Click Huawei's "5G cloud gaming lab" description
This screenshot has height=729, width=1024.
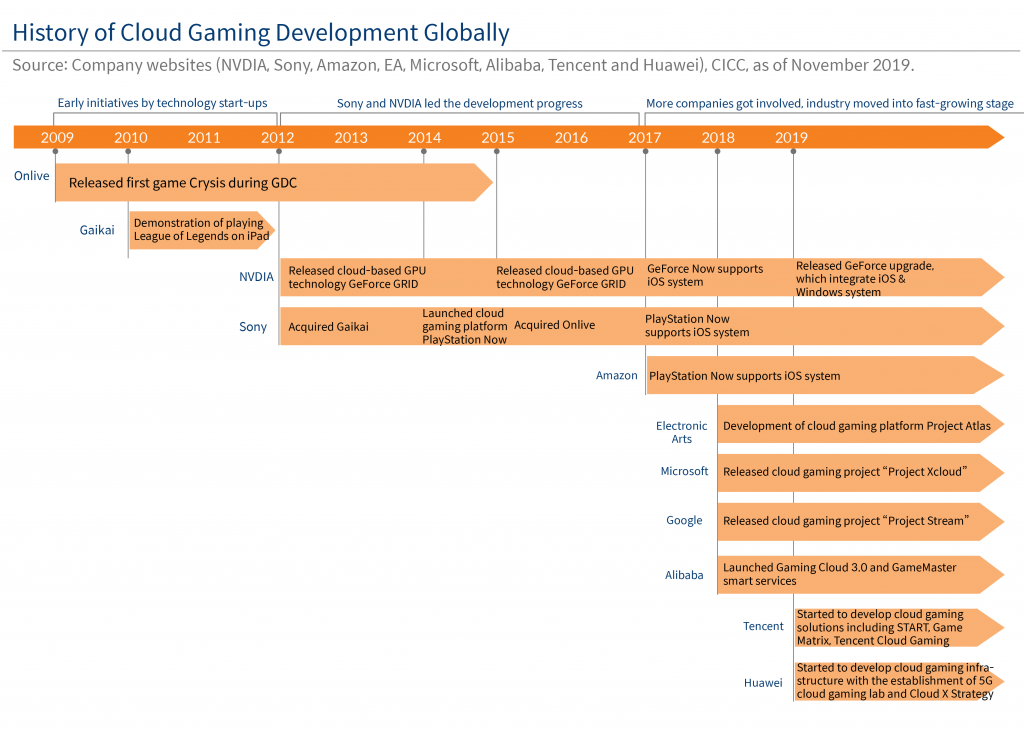[x=895, y=681]
